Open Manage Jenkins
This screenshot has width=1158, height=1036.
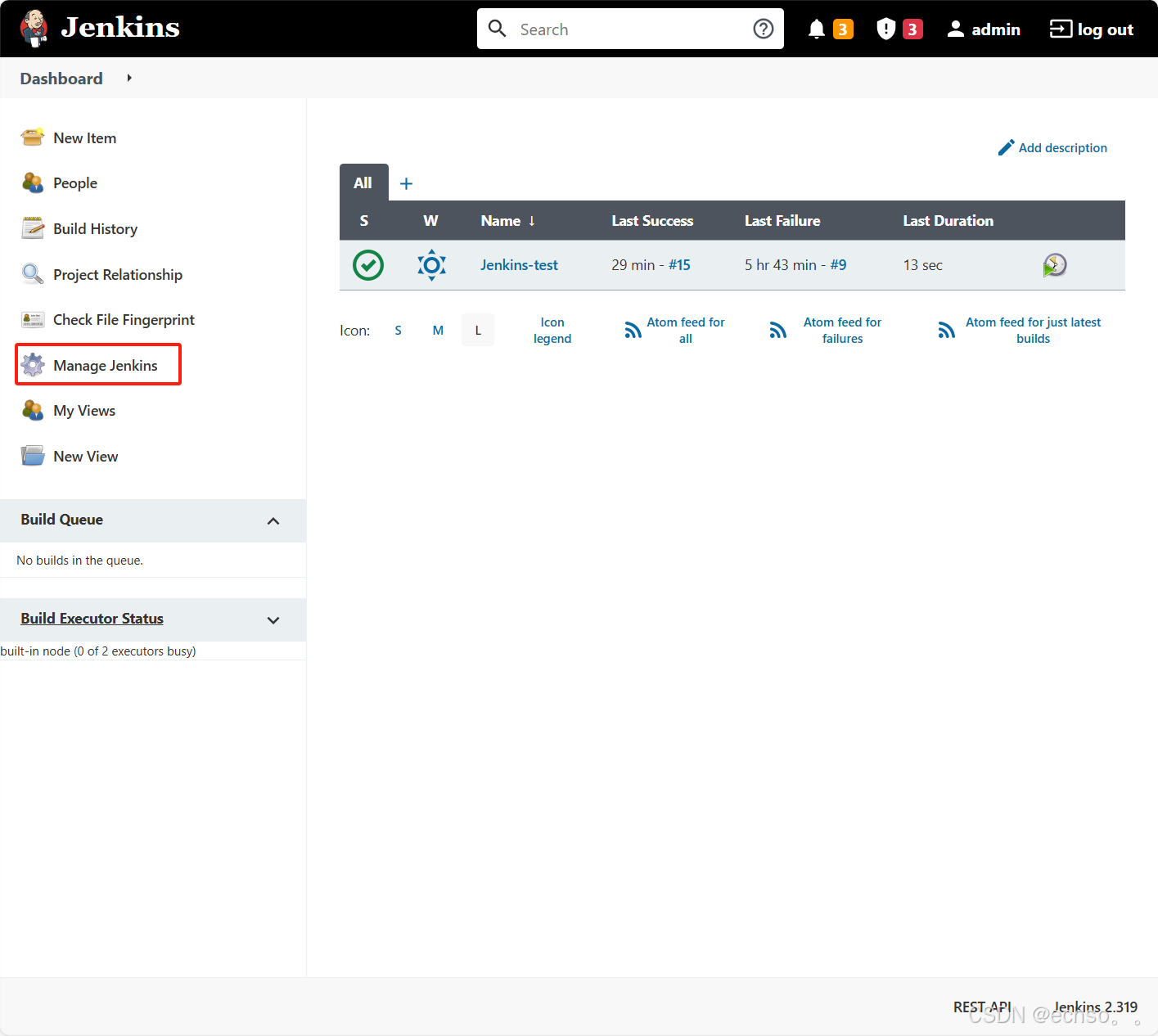coord(106,366)
